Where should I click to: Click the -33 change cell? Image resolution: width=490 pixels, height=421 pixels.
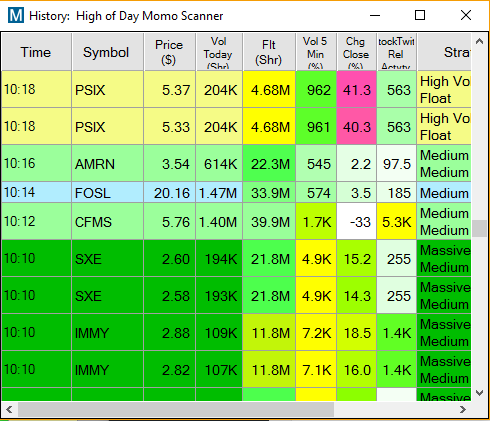pyautogui.click(x=356, y=222)
